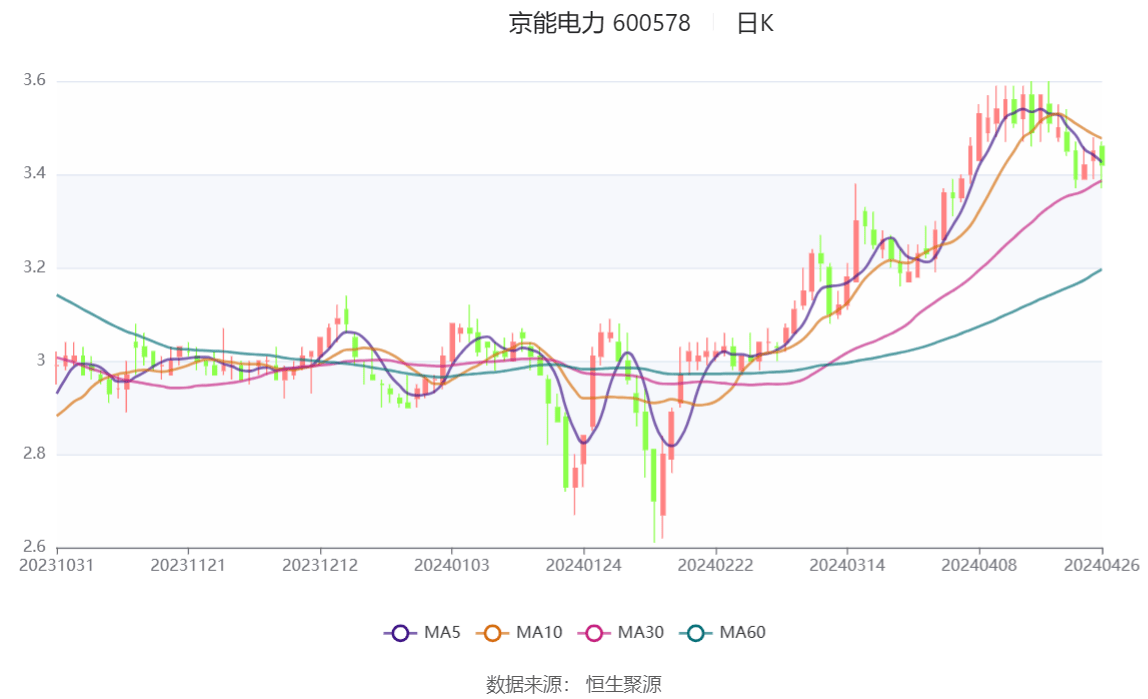Click the 数据来源 恒生聚源 link
Screen dimensions: 1148x699
[x=574, y=684]
